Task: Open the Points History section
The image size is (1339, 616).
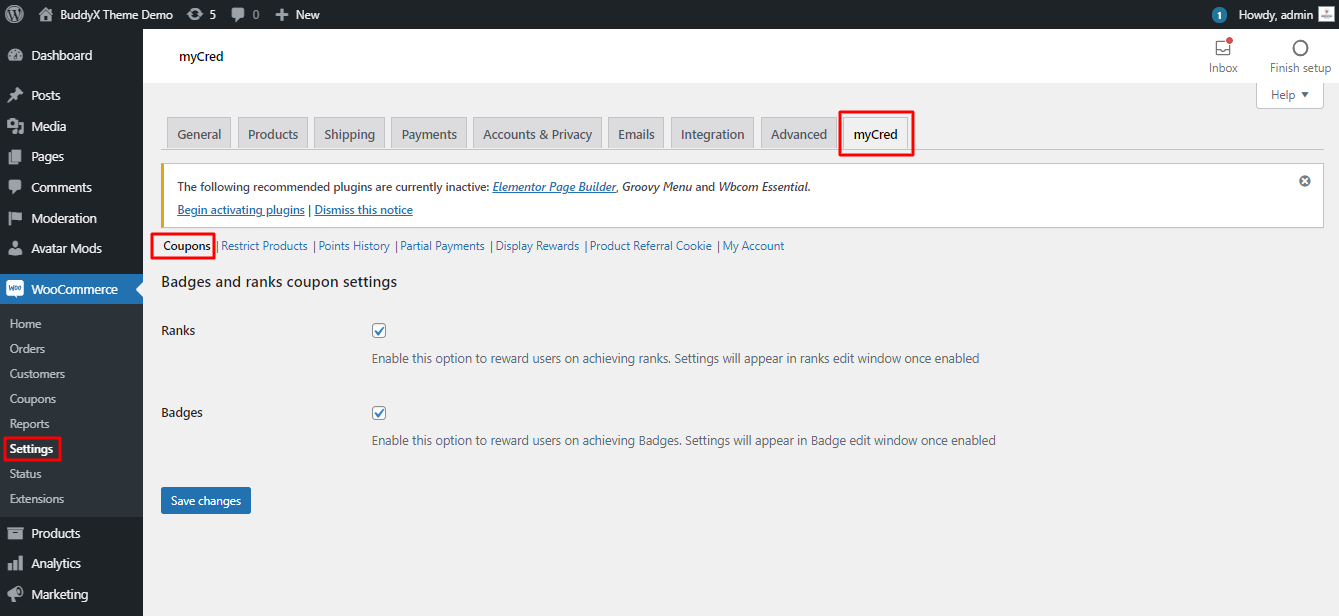Action: coord(354,246)
